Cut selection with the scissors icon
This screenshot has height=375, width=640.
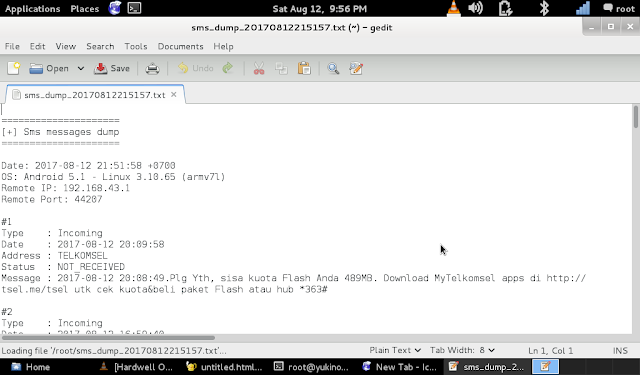[x=259, y=68]
